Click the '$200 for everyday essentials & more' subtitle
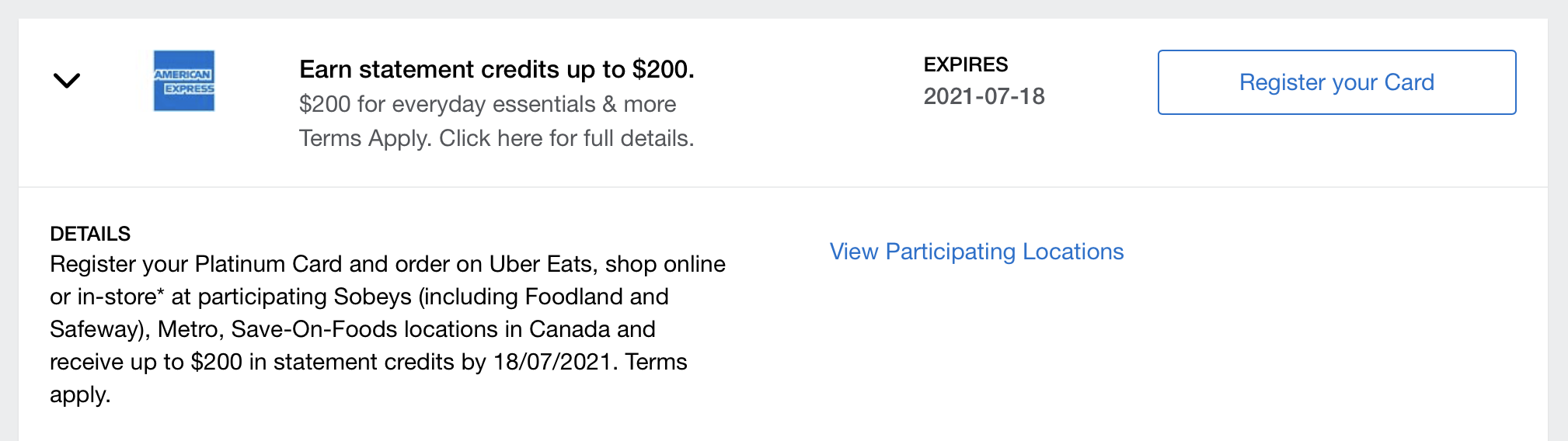This screenshot has height=441, width=1568. [x=487, y=104]
